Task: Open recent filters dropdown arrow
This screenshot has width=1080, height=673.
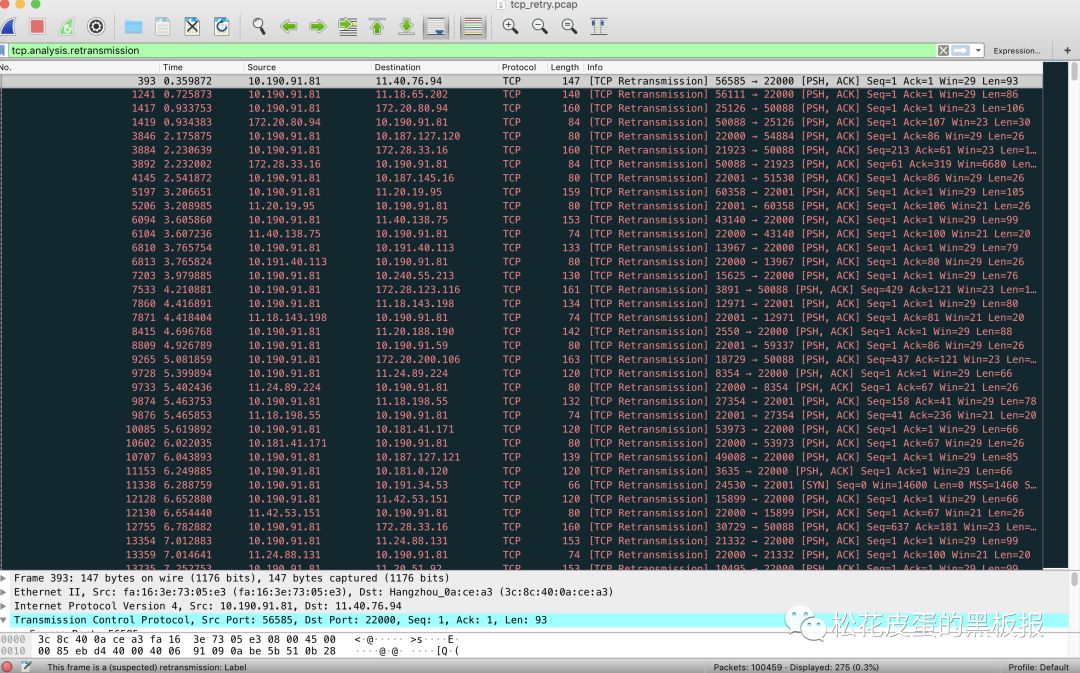Action: coord(977,50)
